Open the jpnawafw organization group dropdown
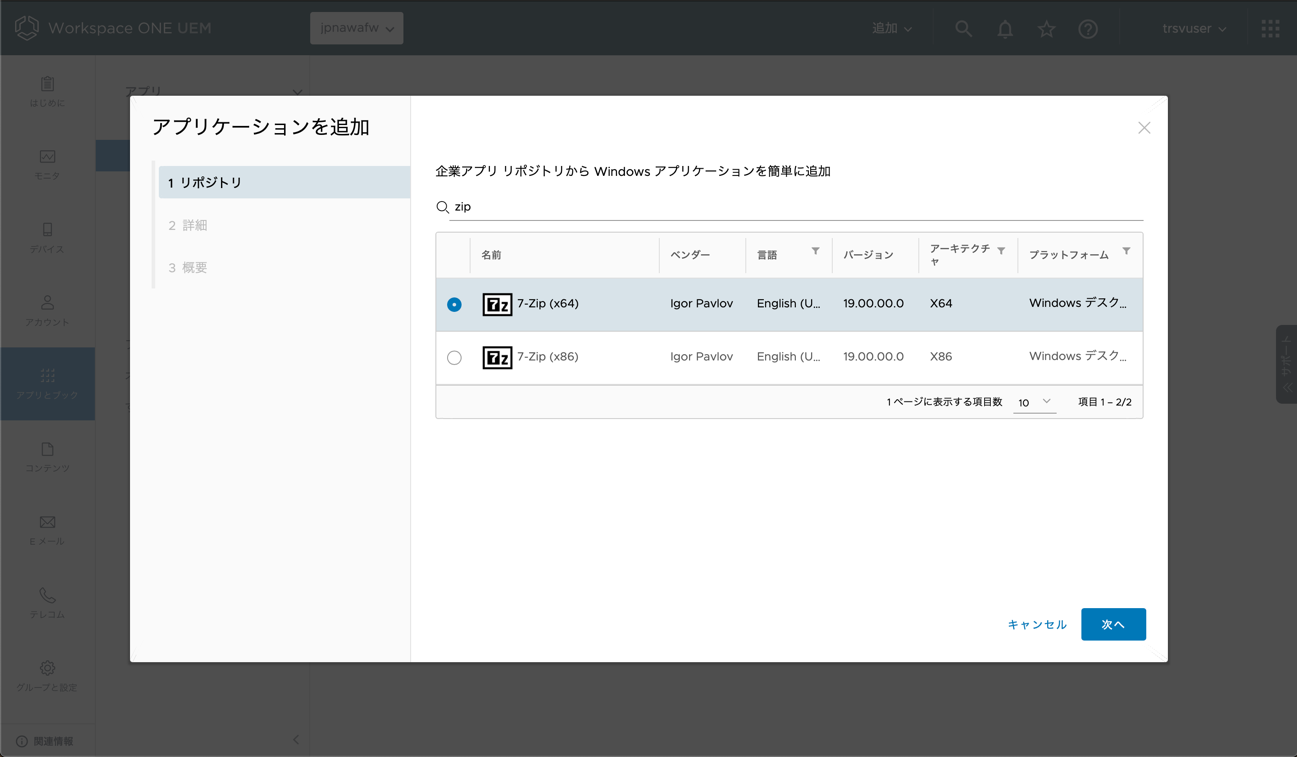Screen dimensions: 1297x757 [357, 28]
